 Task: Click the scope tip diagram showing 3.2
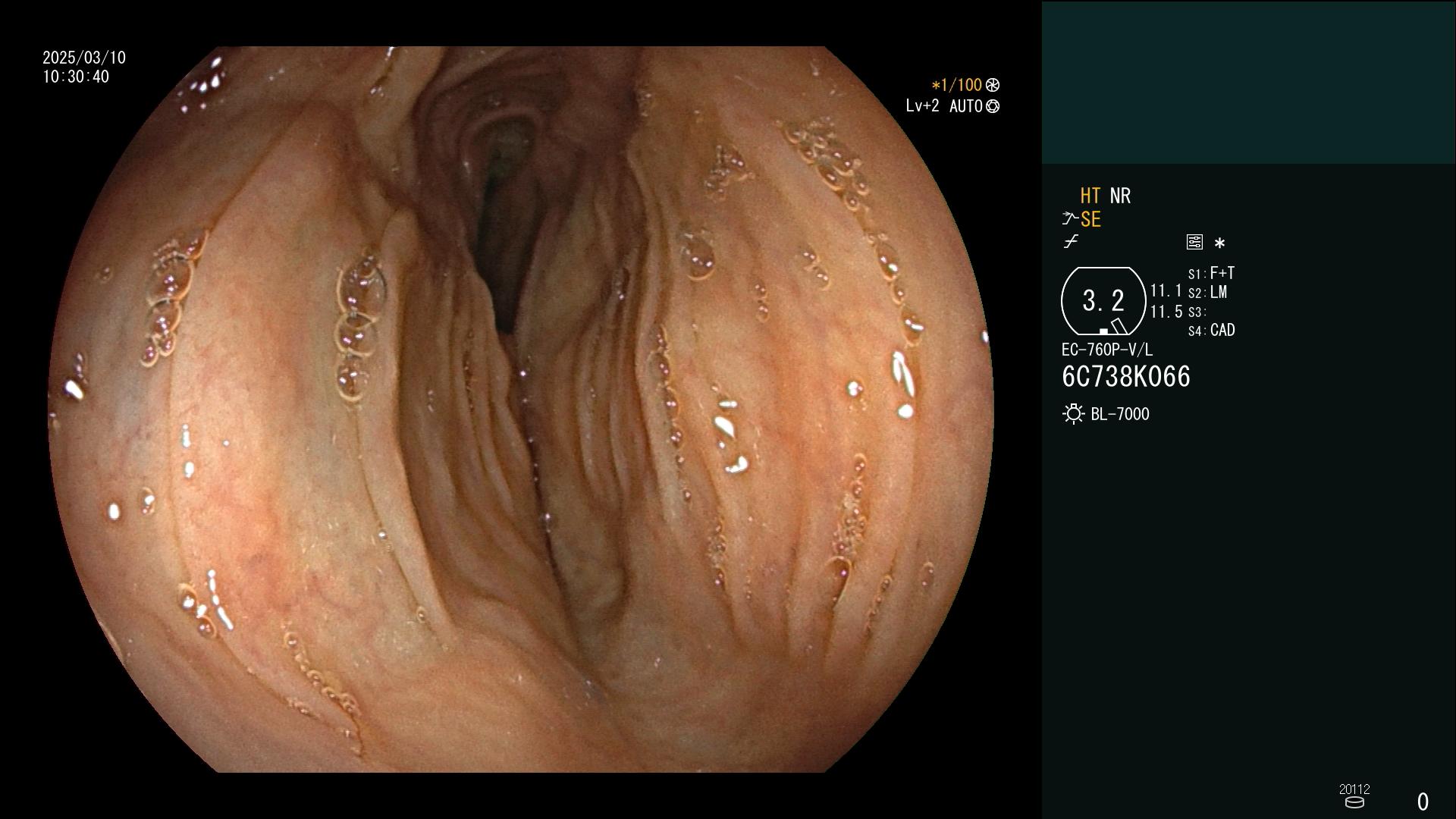click(1103, 301)
